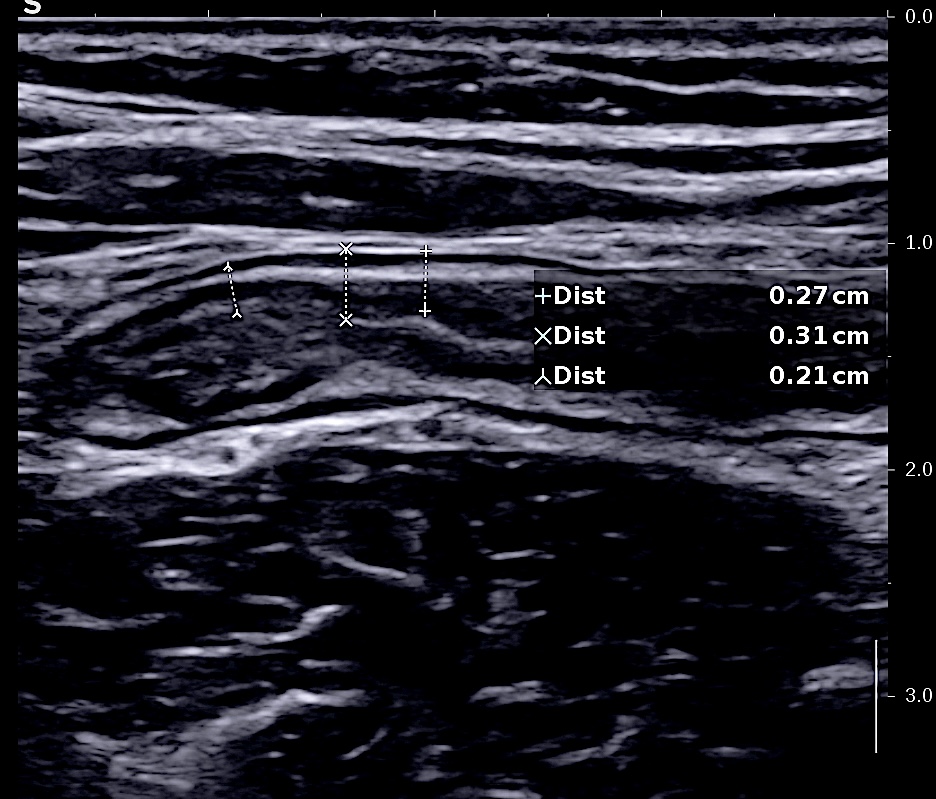Click the 3.0 depth scale label
Viewport: 936px width, 799px height.
point(918,695)
